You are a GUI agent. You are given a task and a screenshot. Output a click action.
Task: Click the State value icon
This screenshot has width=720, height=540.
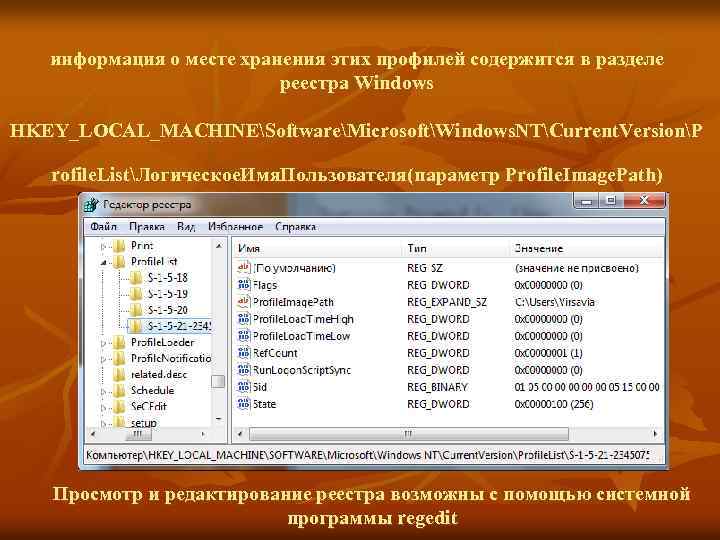[243, 404]
